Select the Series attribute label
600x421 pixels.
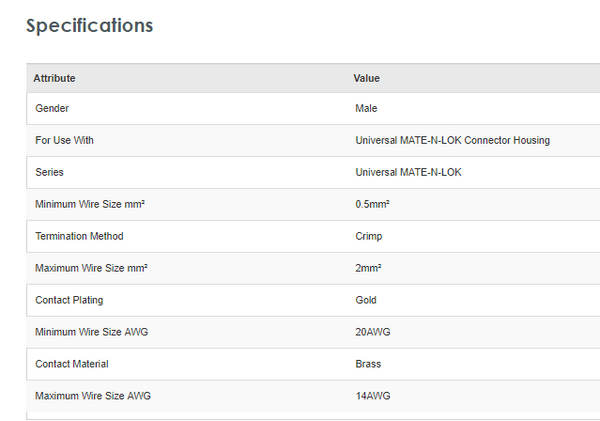(49, 172)
